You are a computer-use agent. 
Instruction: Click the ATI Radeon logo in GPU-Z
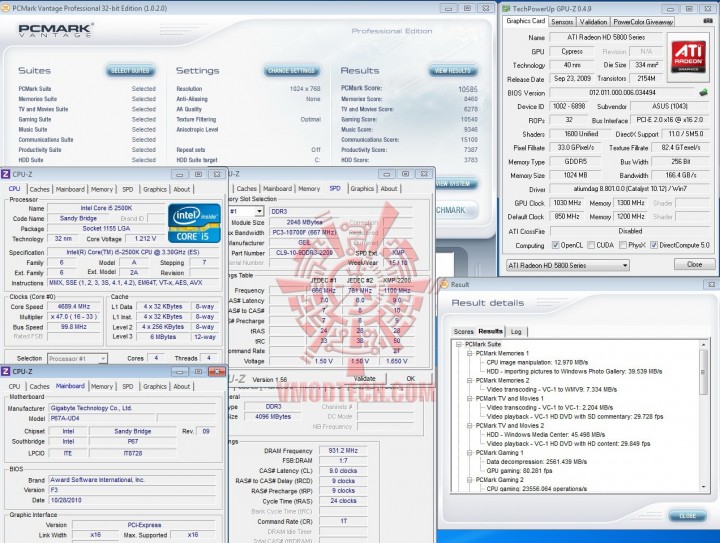coord(687,57)
